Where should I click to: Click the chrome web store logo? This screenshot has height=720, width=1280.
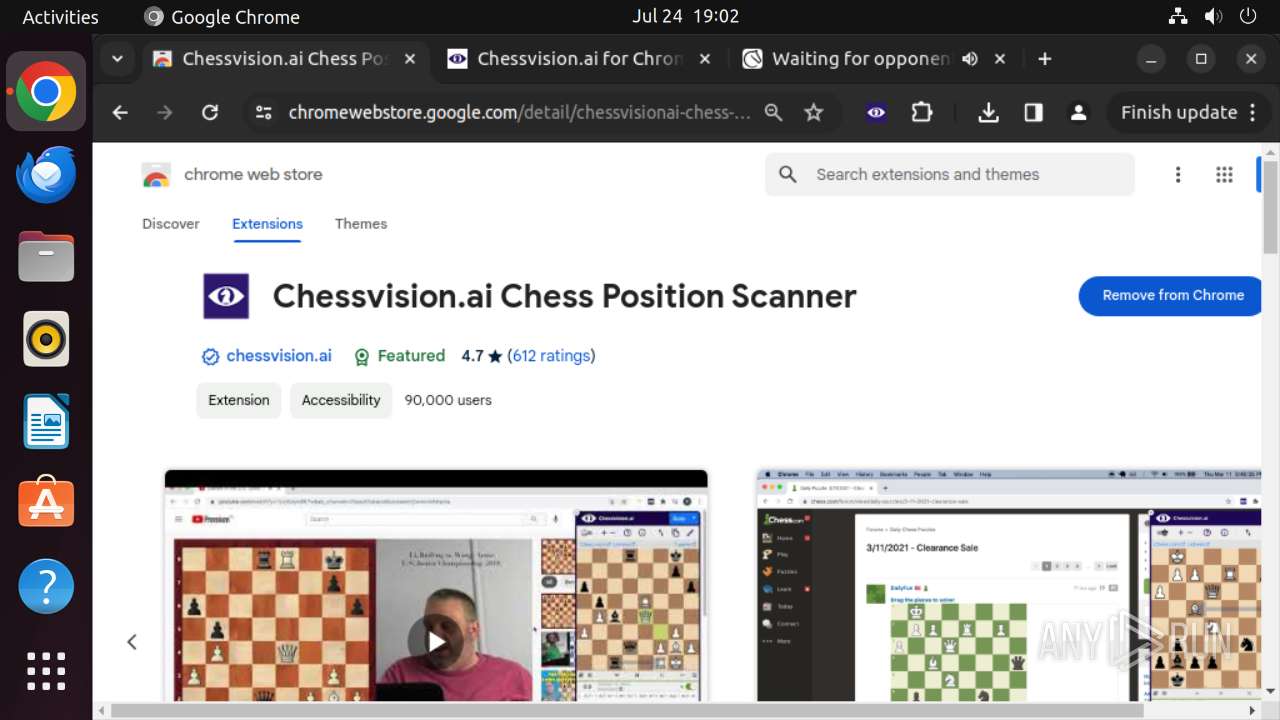pyautogui.click(x=232, y=175)
